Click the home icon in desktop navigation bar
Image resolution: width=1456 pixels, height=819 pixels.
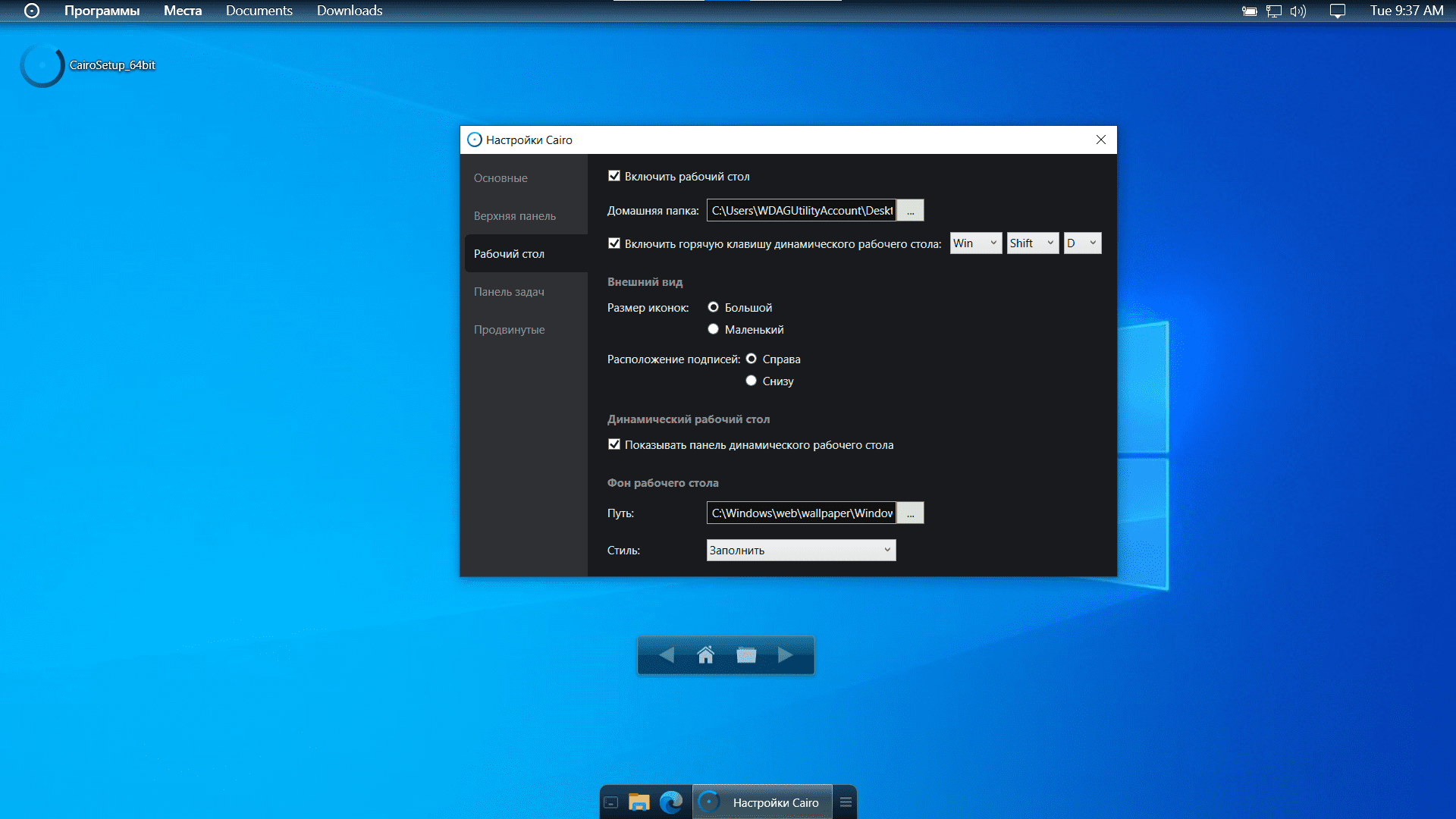point(705,655)
